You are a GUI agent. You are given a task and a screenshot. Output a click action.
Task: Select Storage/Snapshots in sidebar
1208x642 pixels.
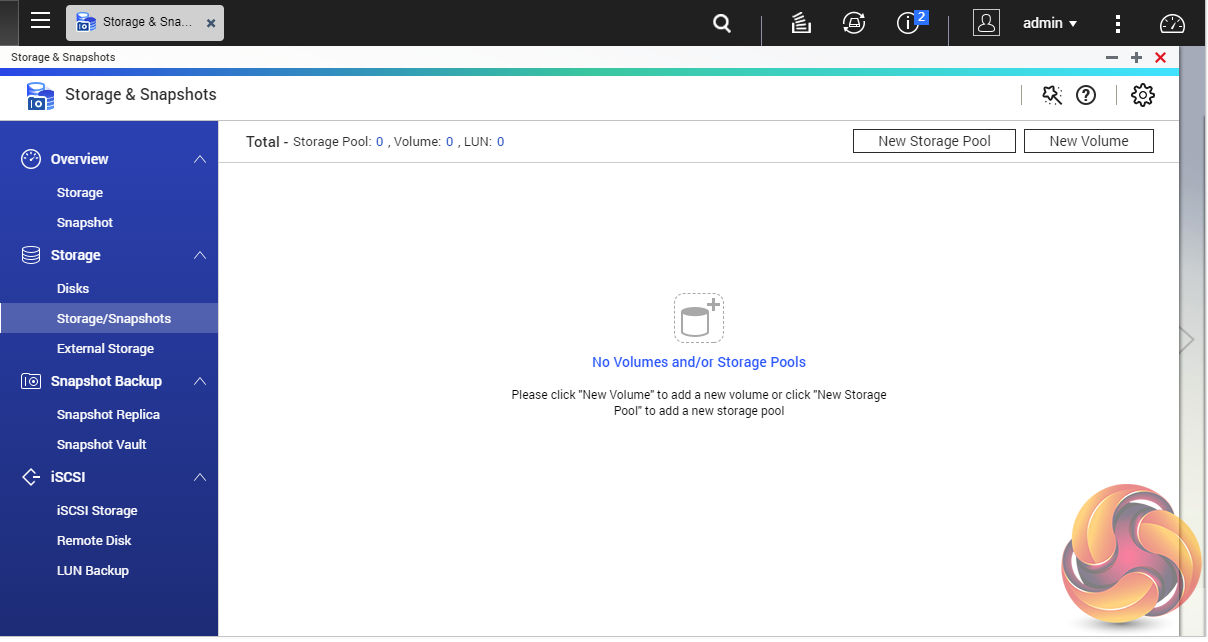(x=109, y=318)
